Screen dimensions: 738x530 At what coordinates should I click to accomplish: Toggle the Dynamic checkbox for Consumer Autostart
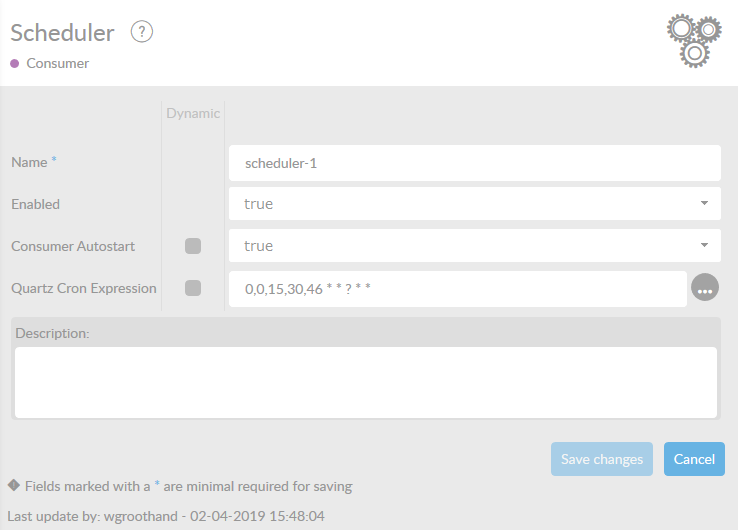tap(193, 246)
